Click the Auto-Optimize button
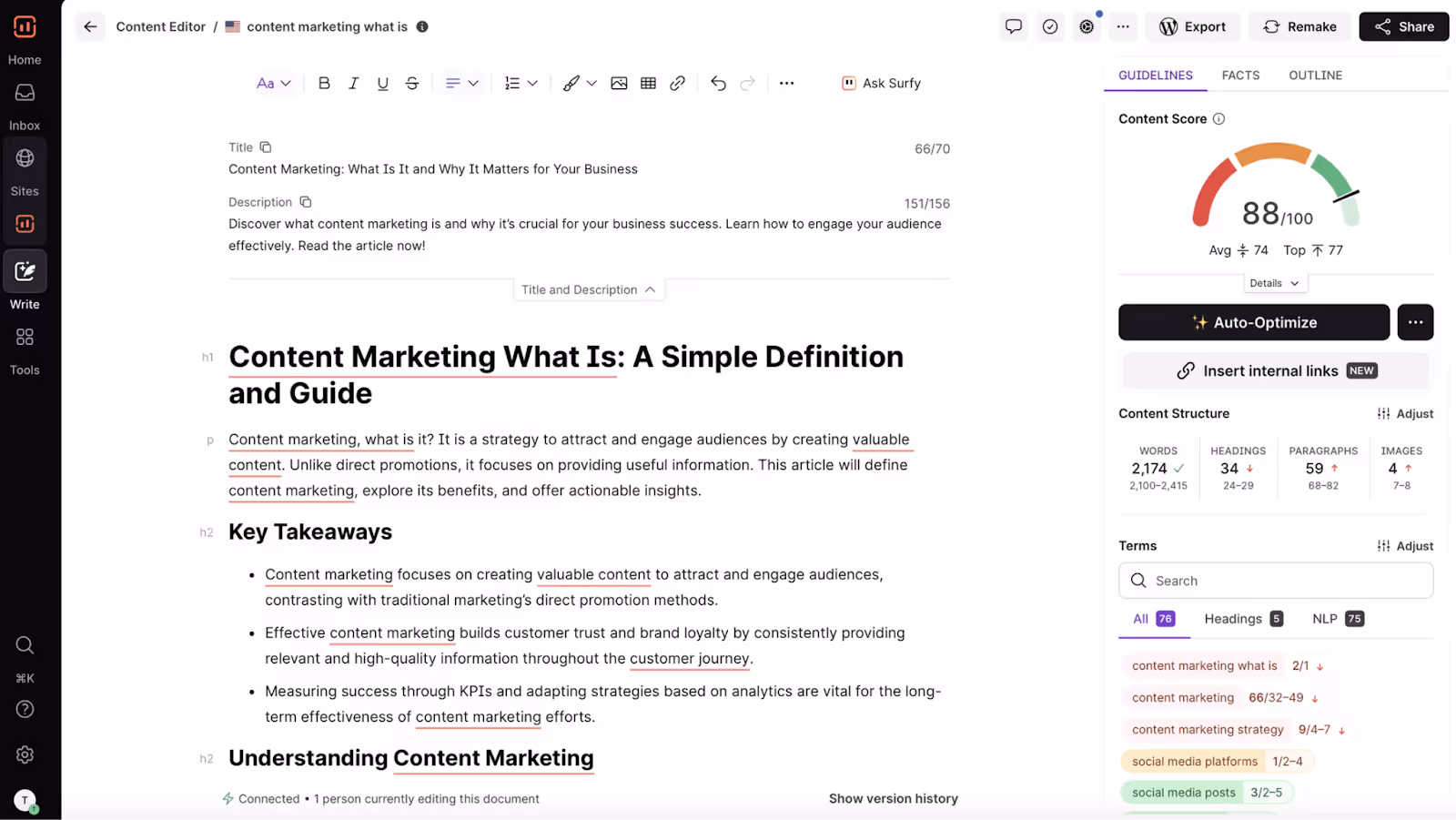1456x820 pixels. pyautogui.click(x=1254, y=322)
